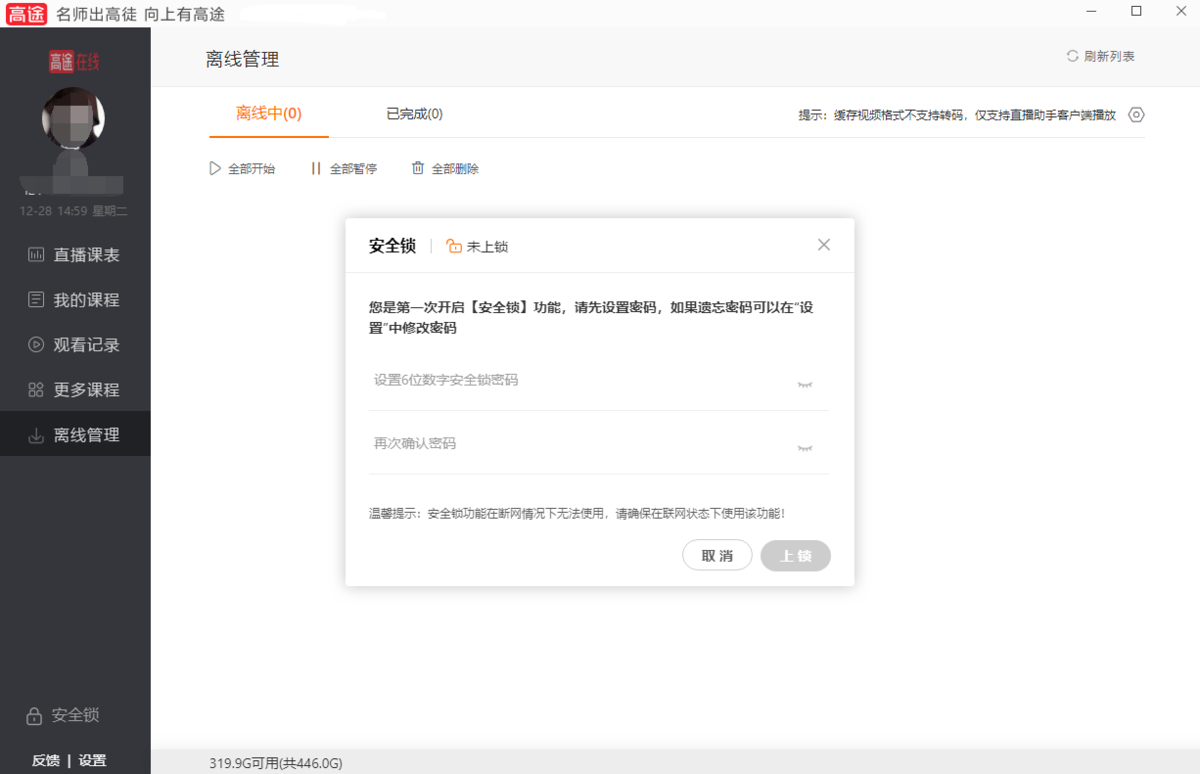The height and width of the screenshot is (774, 1200).
Task: Close the security lock dialog
Action: click(824, 245)
